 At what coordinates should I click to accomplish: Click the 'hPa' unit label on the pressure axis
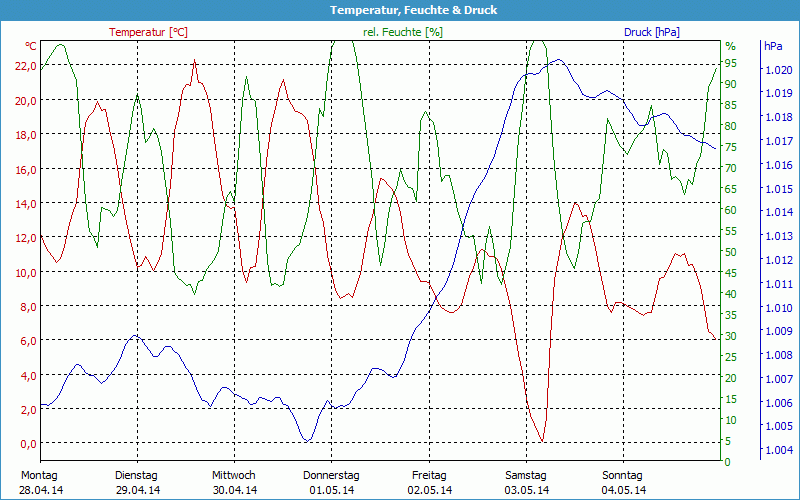click(773, 46)
